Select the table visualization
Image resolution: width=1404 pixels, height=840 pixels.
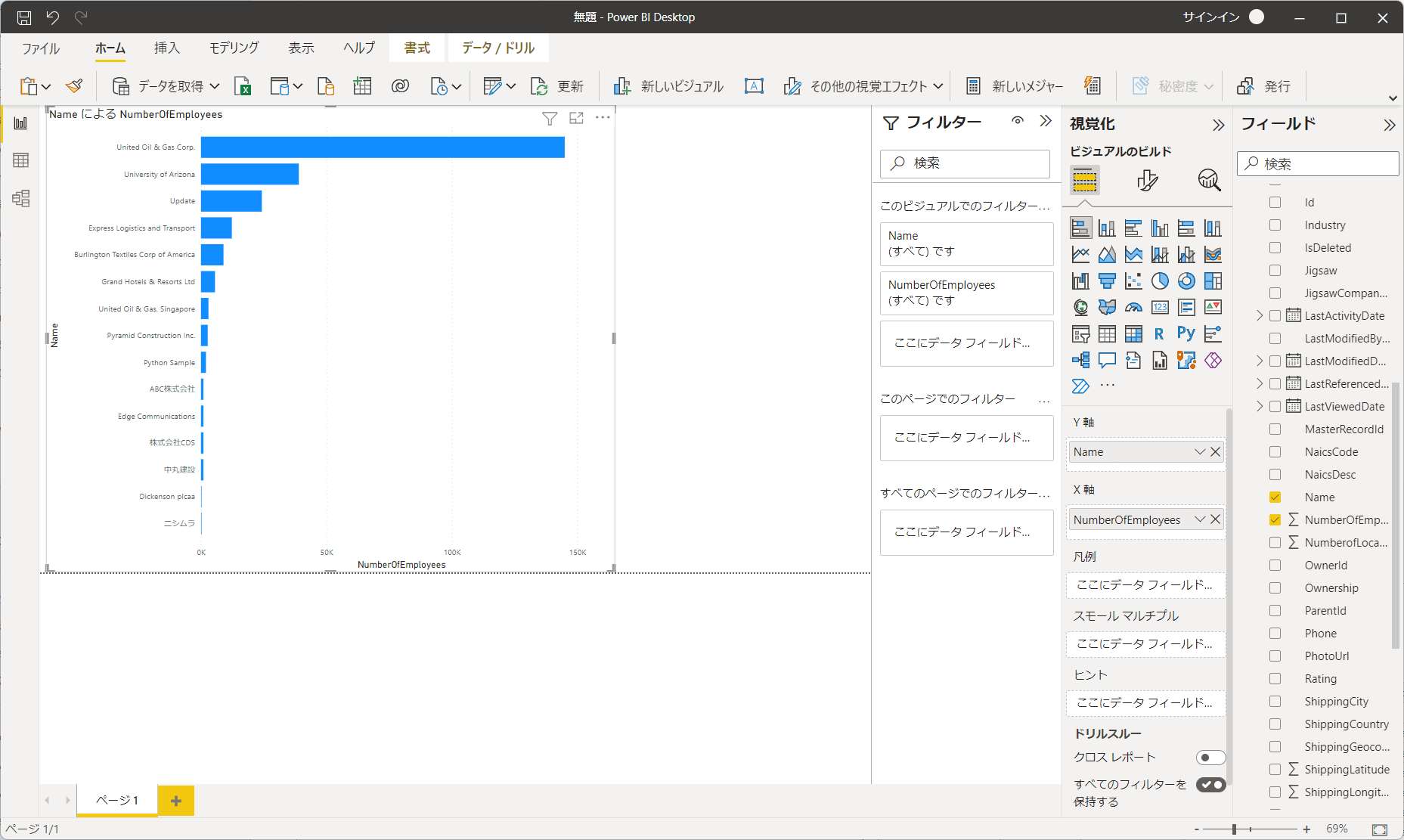[1107, 334]
